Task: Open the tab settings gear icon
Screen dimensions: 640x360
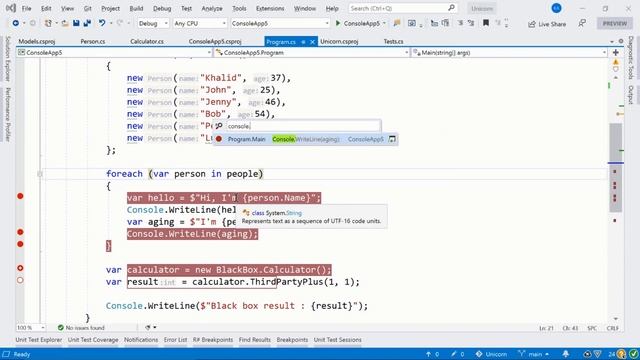Action: (621, 41)
